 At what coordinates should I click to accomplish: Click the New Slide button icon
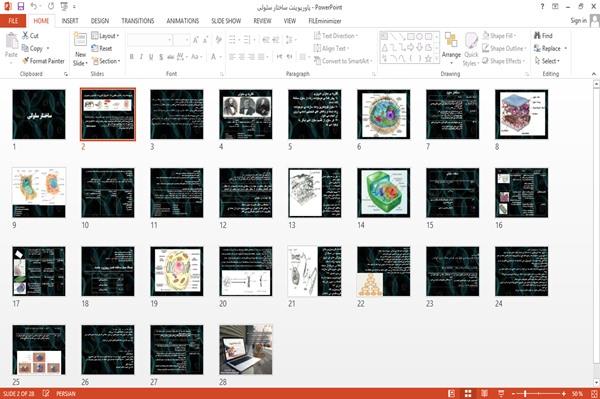click(80, 41)
